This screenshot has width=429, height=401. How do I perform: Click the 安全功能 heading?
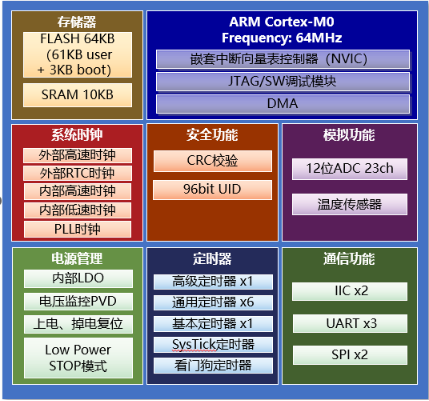[212, 135]
